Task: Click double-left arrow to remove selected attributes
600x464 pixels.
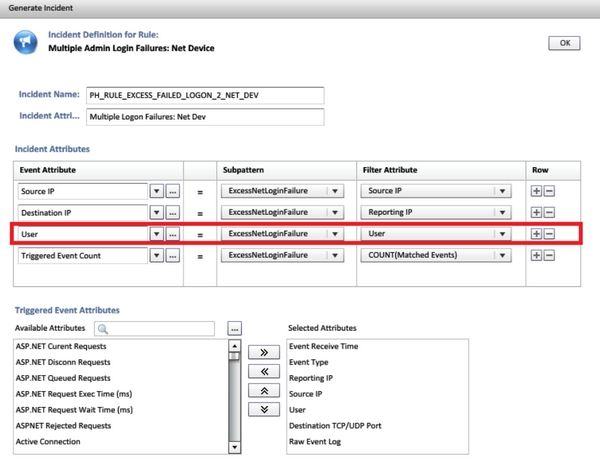Action: [x=262, y=371]
